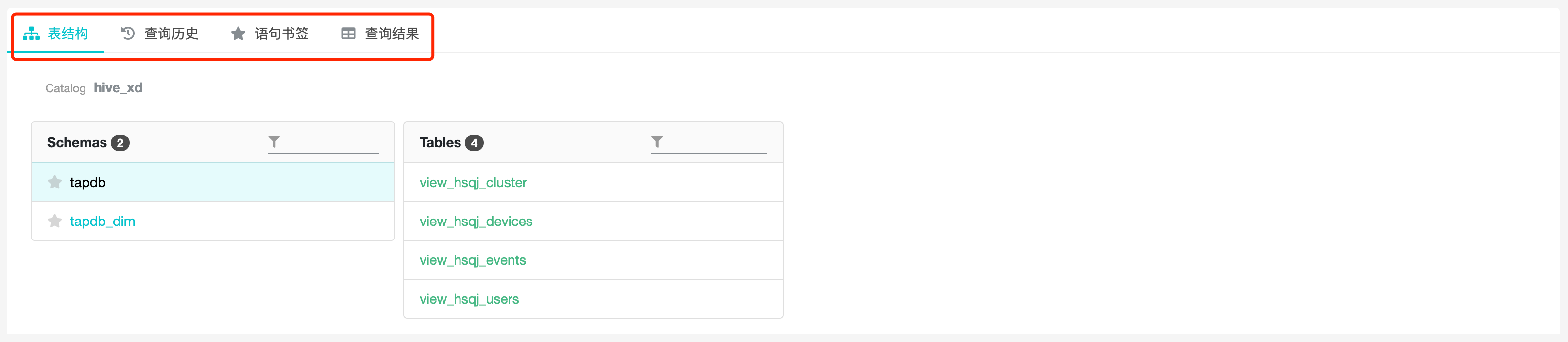Viewport: 1568px width, 342px height.
Task: Click the Tables filter funnel icon
Action: 657,142
